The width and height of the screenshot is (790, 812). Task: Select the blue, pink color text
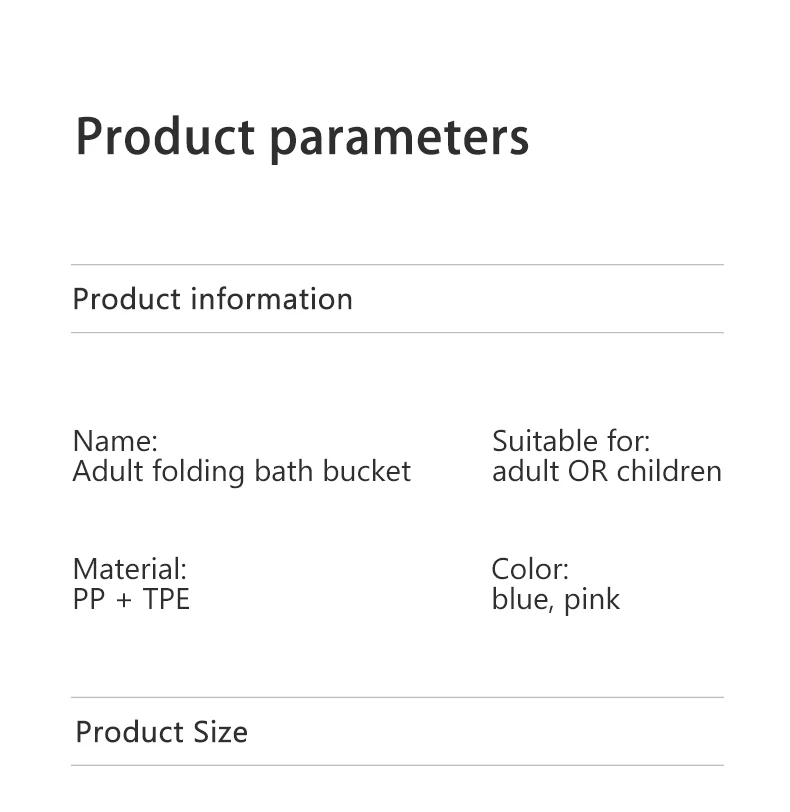coord(555,600)
